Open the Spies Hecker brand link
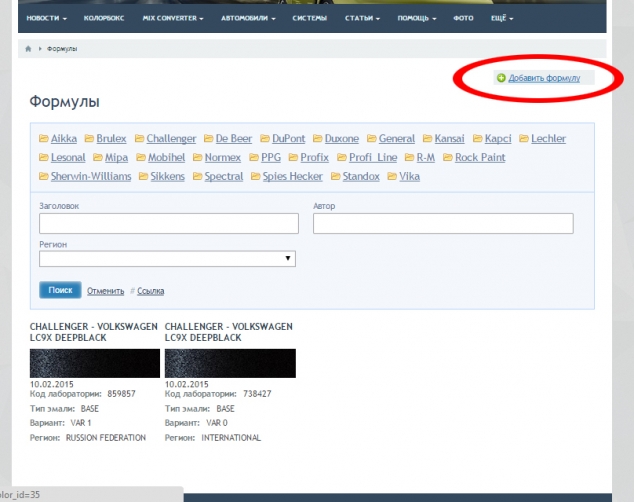The image size is (634, 502). [292, 176]
